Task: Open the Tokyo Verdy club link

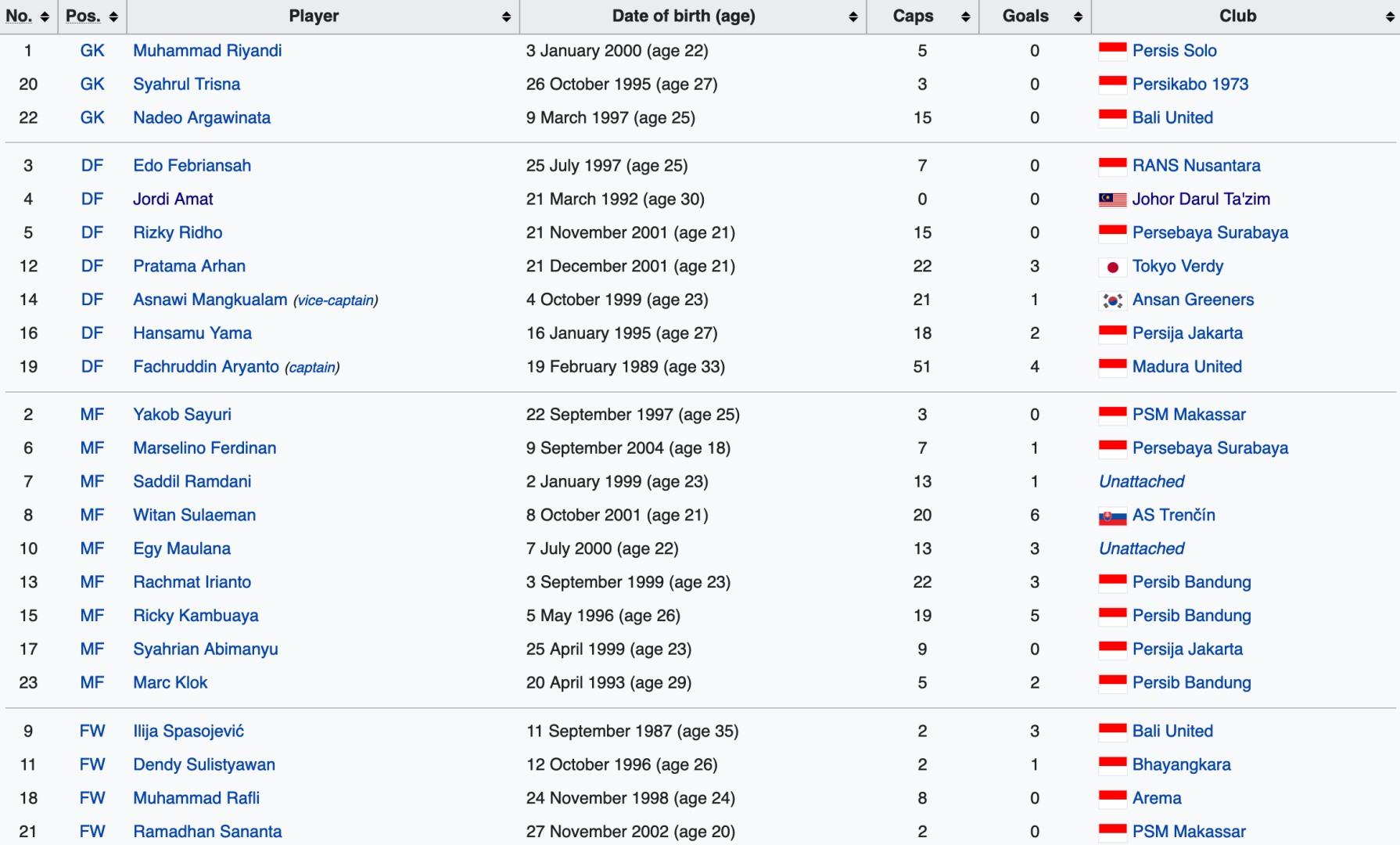Action: coord(1178,267)
